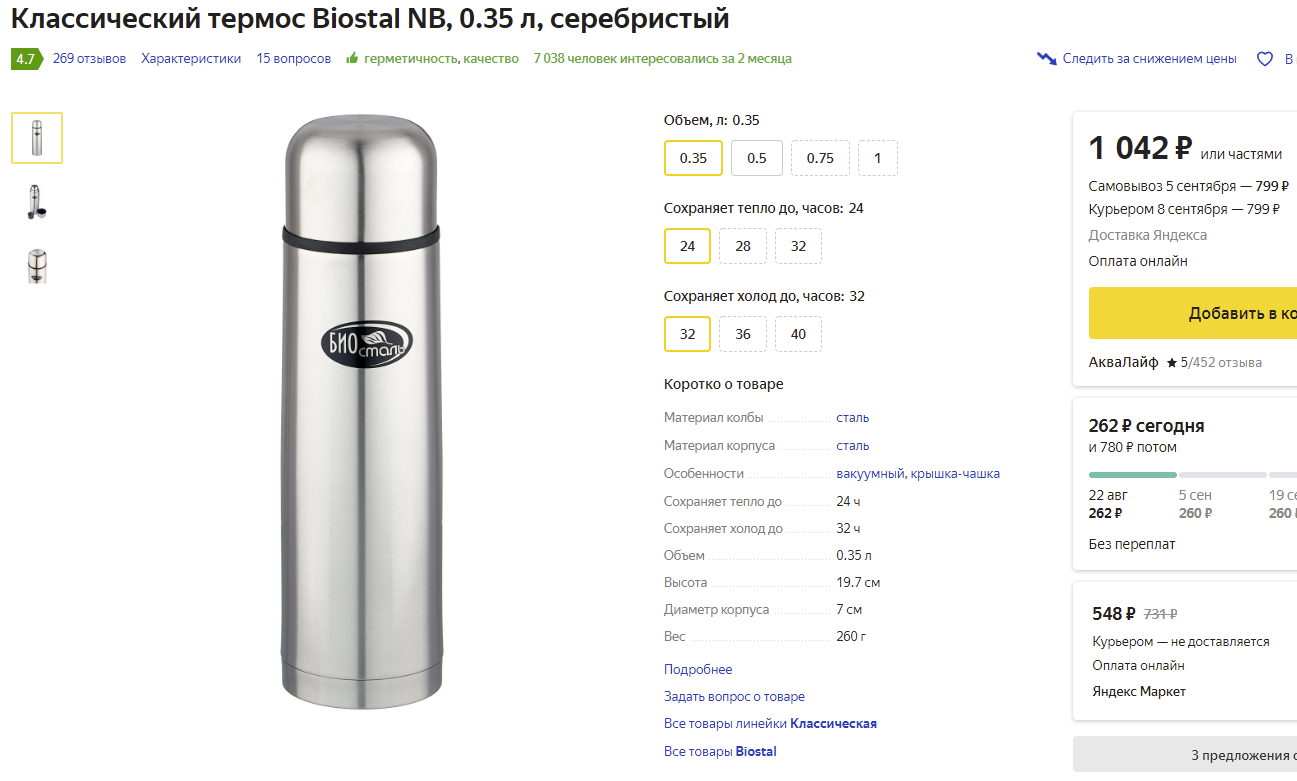1297x781 pixels.
Task: Select 0.5 liter volume option
Action: tap(757, 158)
